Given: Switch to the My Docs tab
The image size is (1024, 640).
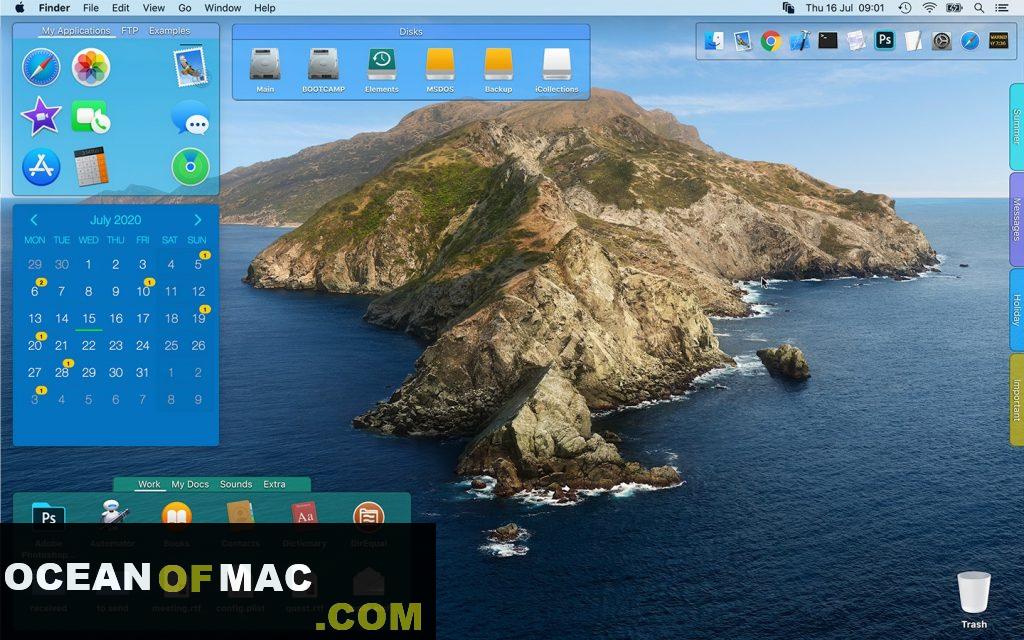Looking at the screenshot, I should (x=190, y=485).
